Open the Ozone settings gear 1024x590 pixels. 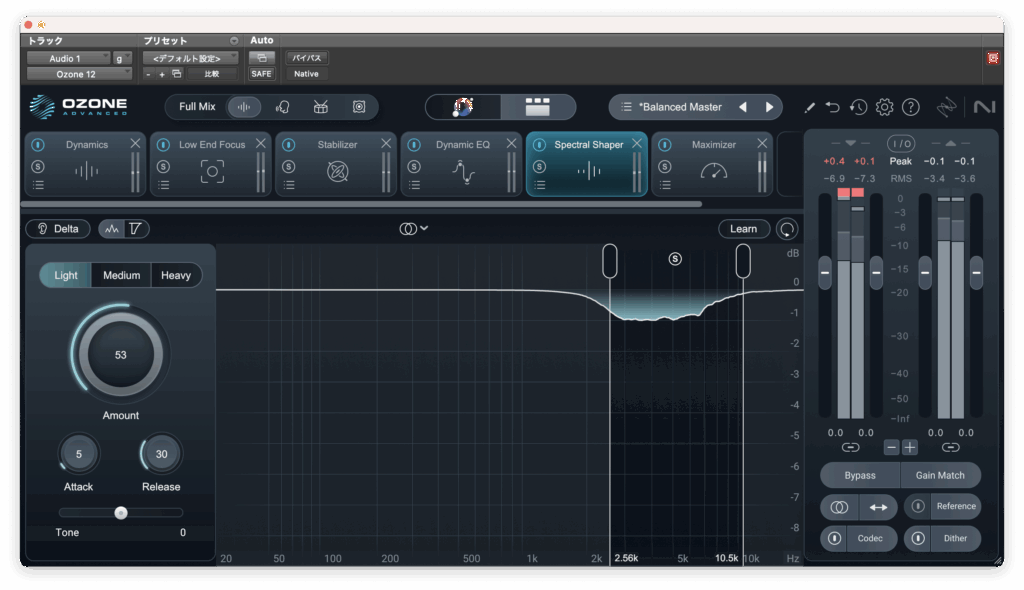coord(884,107)
